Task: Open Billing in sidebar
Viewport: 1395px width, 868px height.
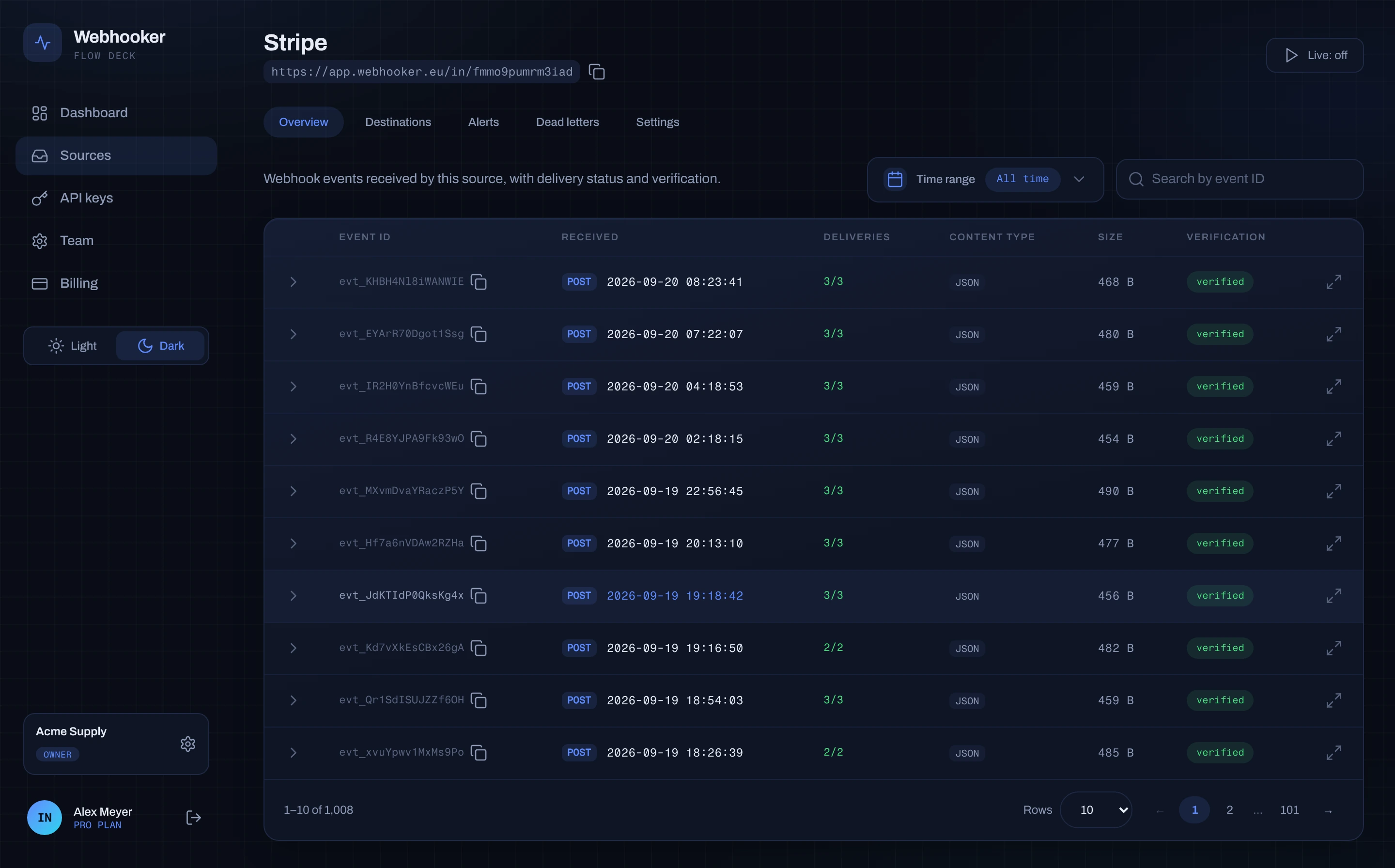Action: point(116,283)
